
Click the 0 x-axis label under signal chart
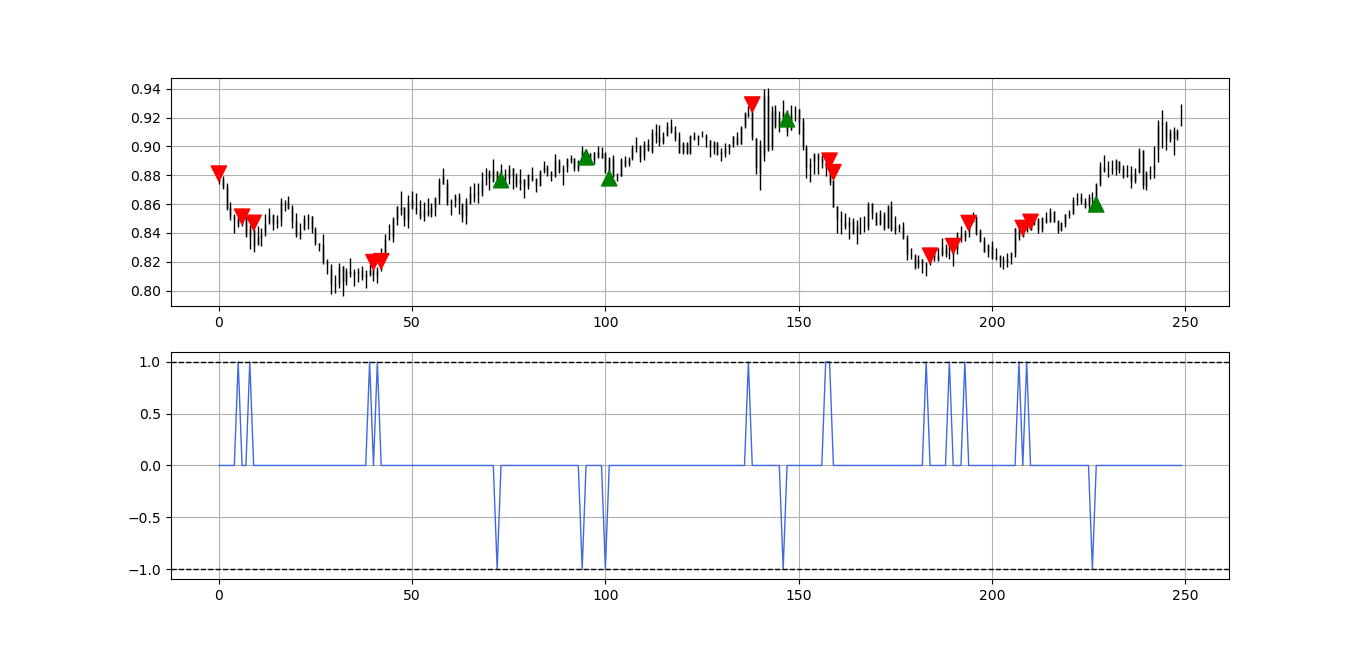[219, 595]
